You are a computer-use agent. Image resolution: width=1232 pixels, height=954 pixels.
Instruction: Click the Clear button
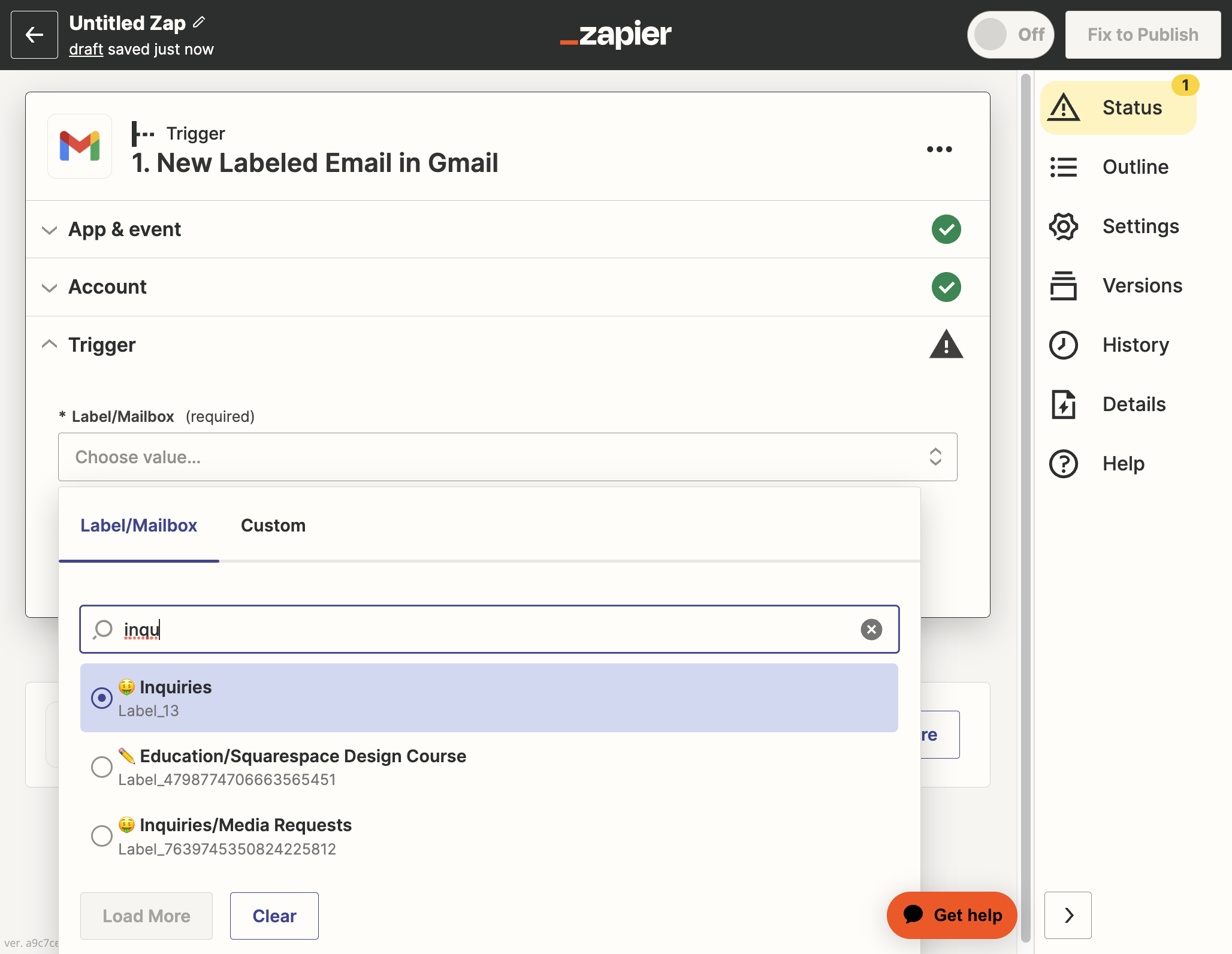tap(274, 916)
